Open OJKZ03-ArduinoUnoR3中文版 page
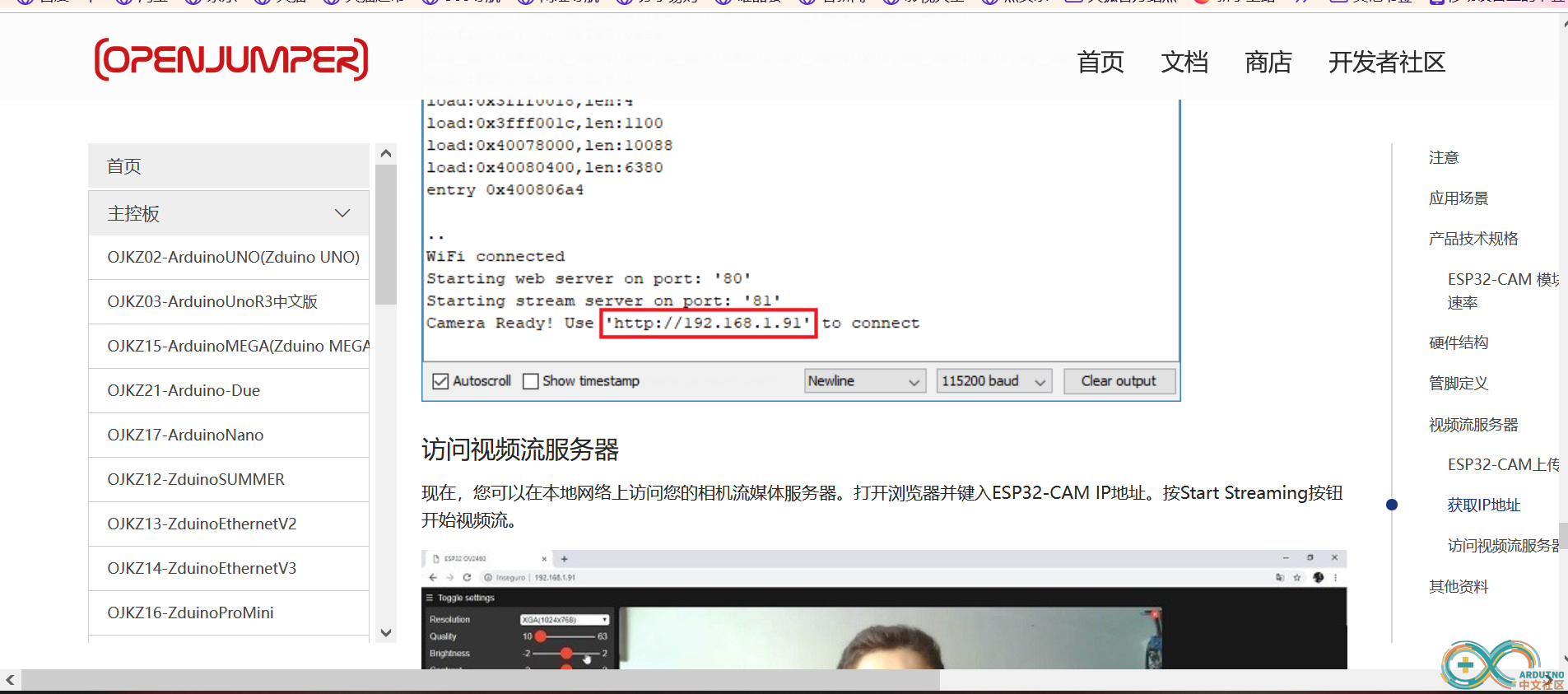Screen dimensions: 1568x694 (x=229, y=302)
